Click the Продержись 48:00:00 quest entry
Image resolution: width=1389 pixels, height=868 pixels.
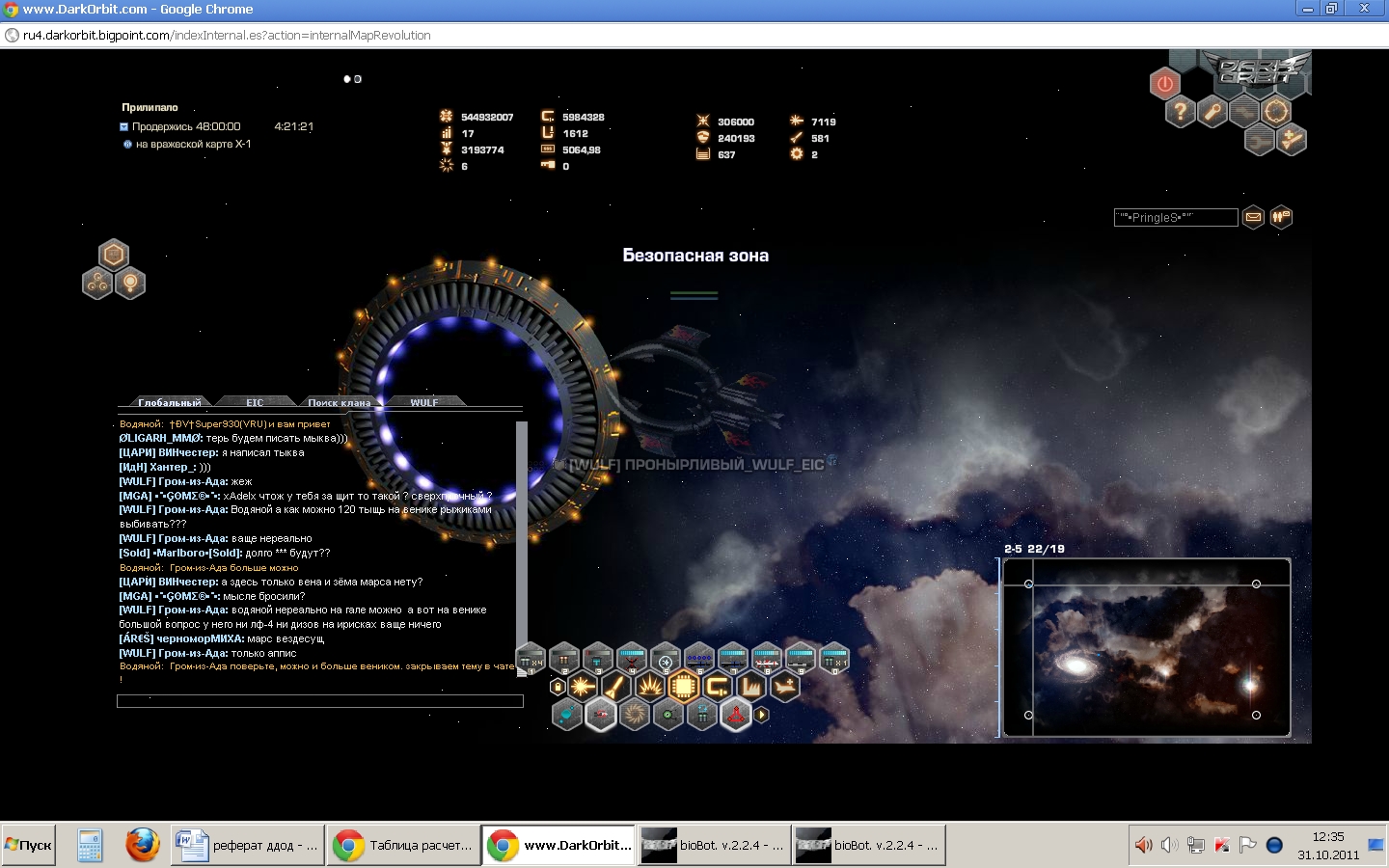(185, 126)
